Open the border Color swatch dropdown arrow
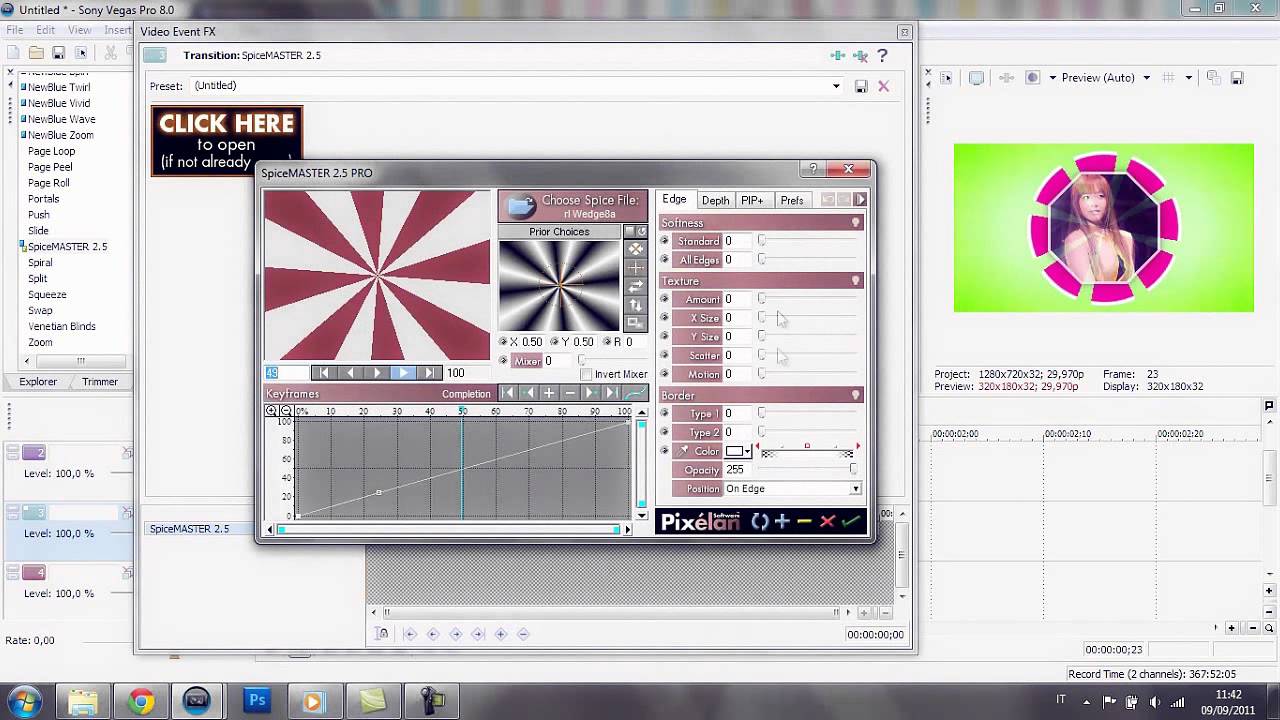 748,452
